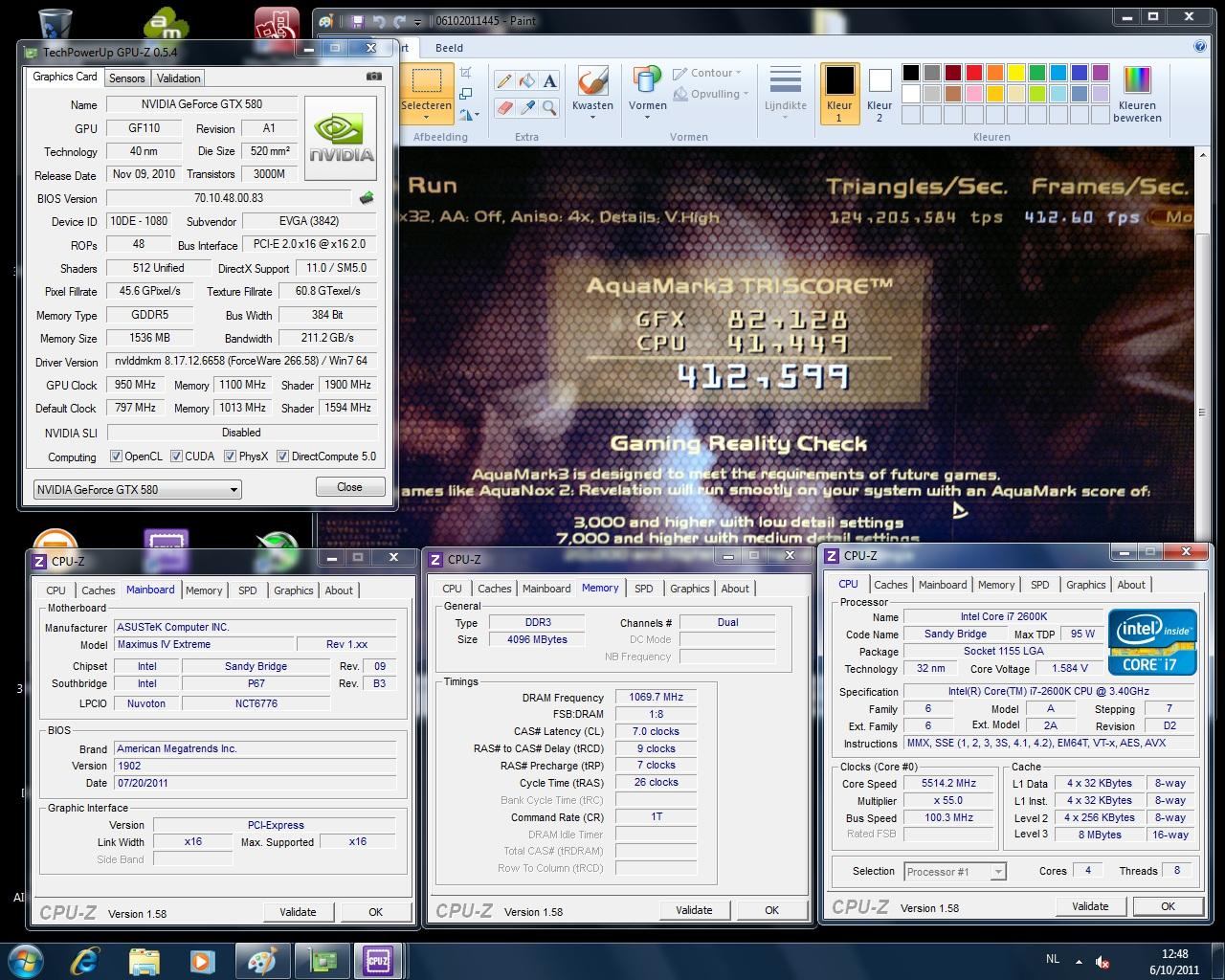Click the Resize icon in Afbeelding group

[466, 94]
